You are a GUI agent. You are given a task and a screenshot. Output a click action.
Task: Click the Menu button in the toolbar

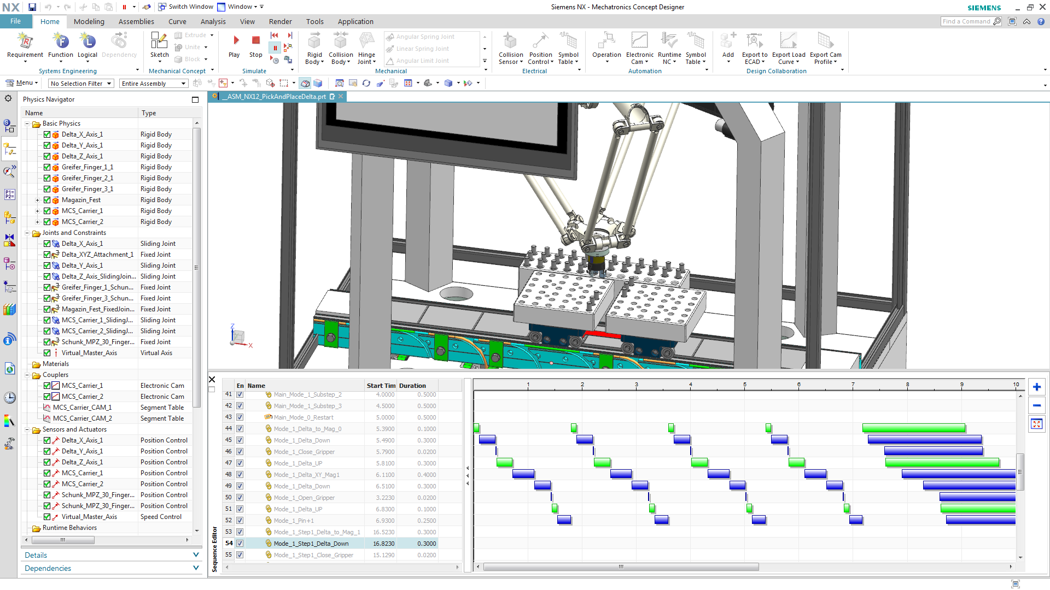coord(24,84)
